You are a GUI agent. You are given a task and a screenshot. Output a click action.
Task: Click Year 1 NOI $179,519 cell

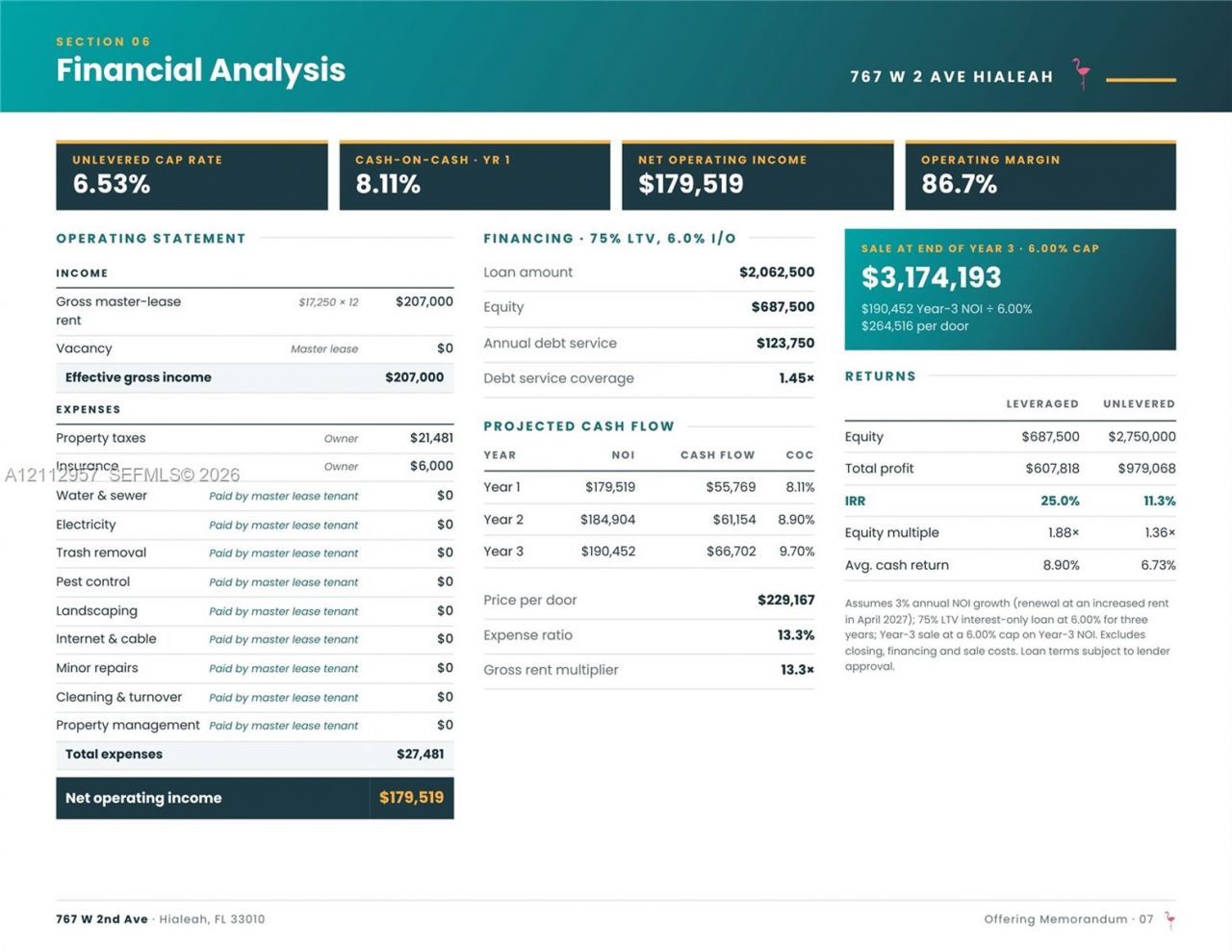point(610,487)
